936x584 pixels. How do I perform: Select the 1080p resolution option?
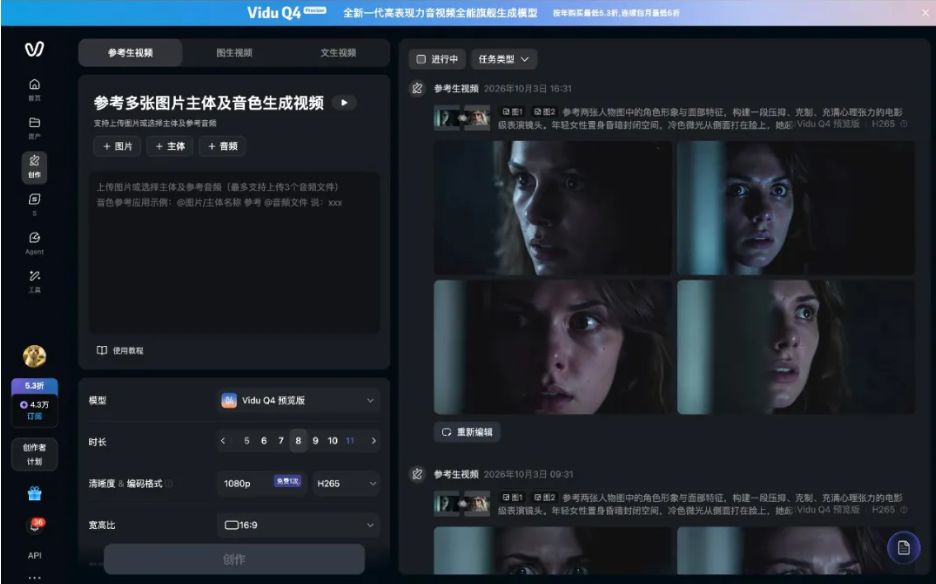click(x=263, y=483)
